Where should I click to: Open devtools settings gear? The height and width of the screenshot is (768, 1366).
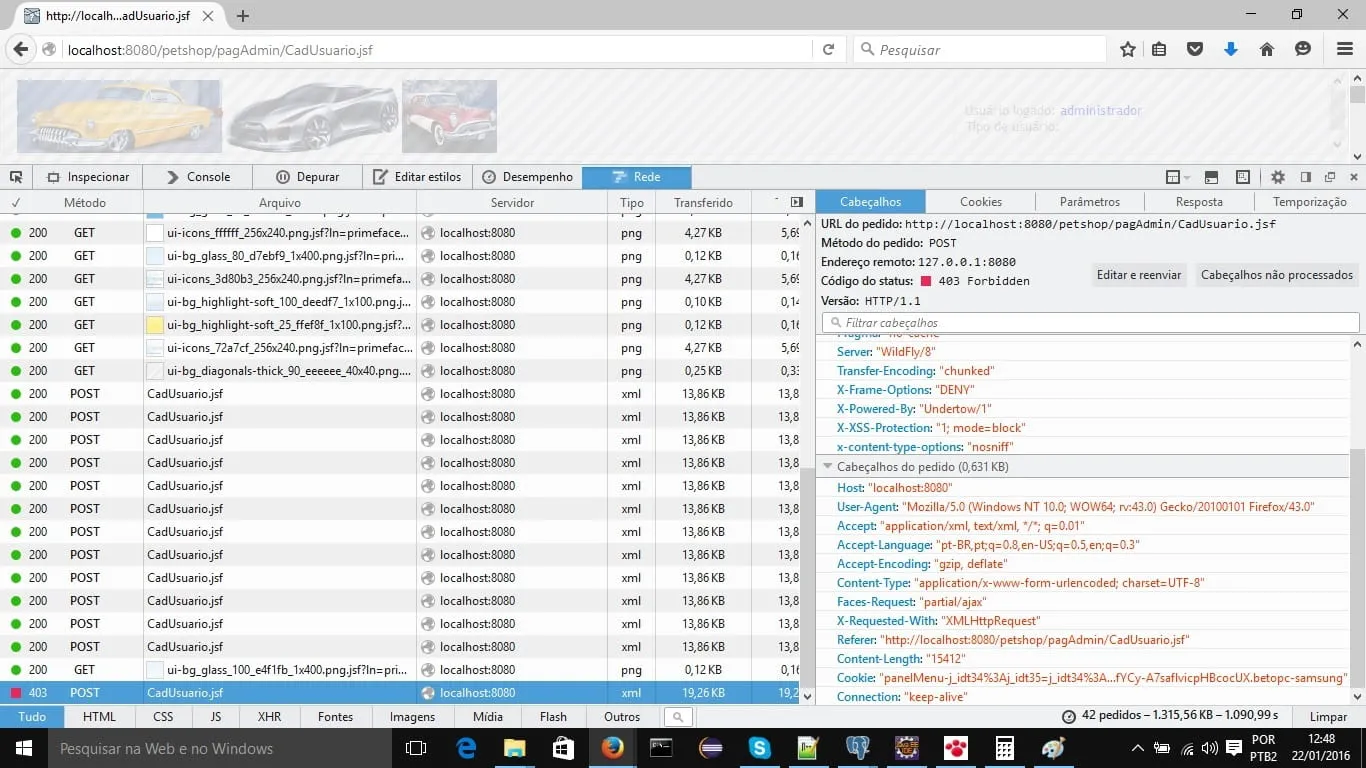tap(1278, 177)
